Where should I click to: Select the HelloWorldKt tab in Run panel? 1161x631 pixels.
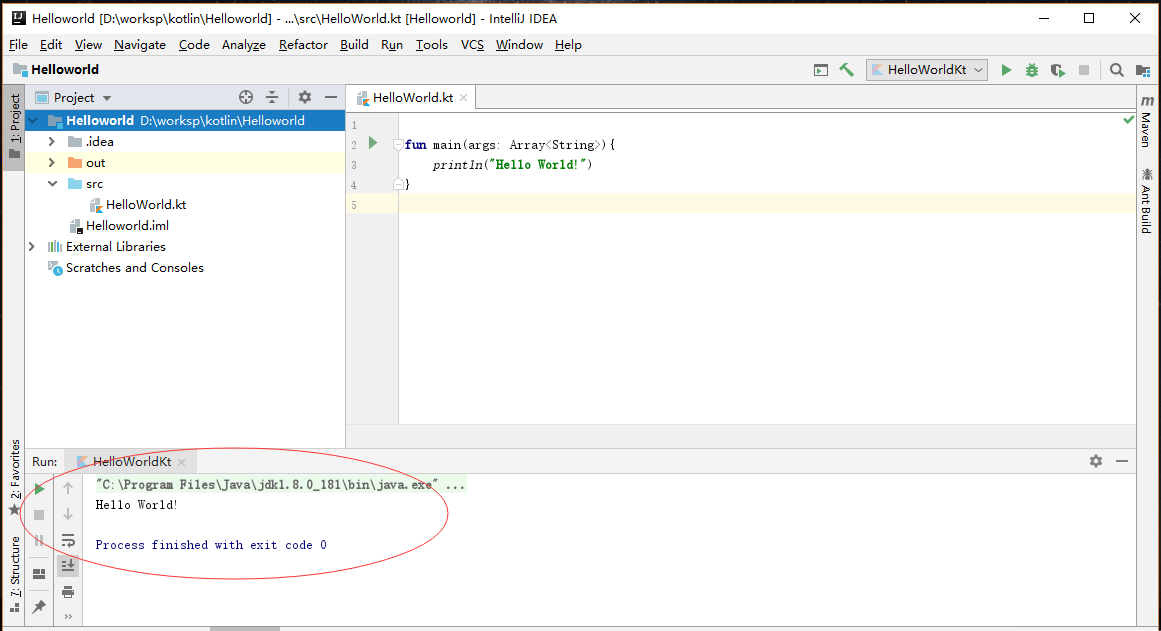(x=132, y=461)
